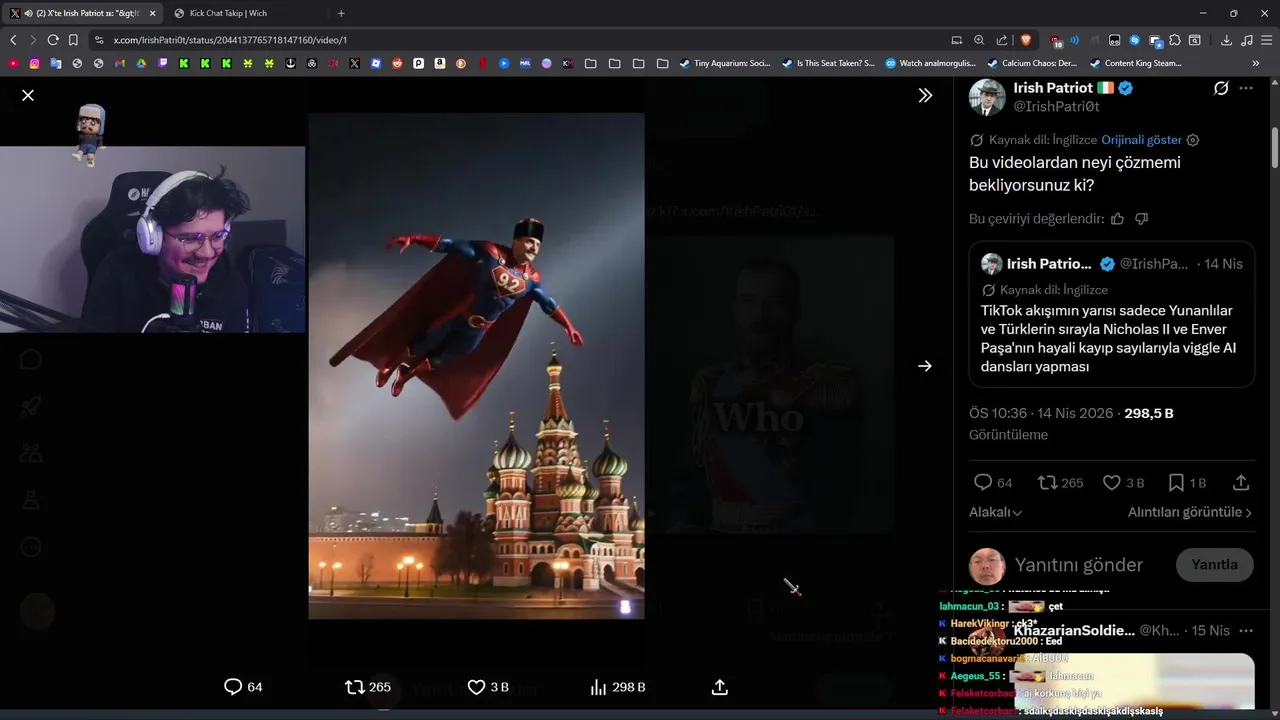
Task: Expand the Alakalı sort dropdown
Action: 995,512
